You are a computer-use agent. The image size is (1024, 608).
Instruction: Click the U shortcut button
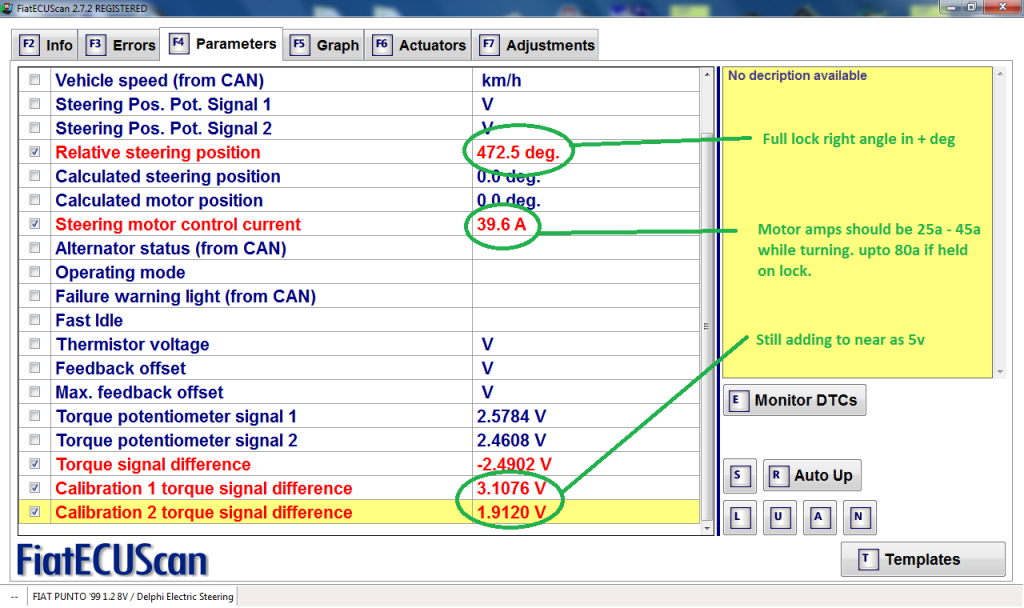click(x=778, y=518)
